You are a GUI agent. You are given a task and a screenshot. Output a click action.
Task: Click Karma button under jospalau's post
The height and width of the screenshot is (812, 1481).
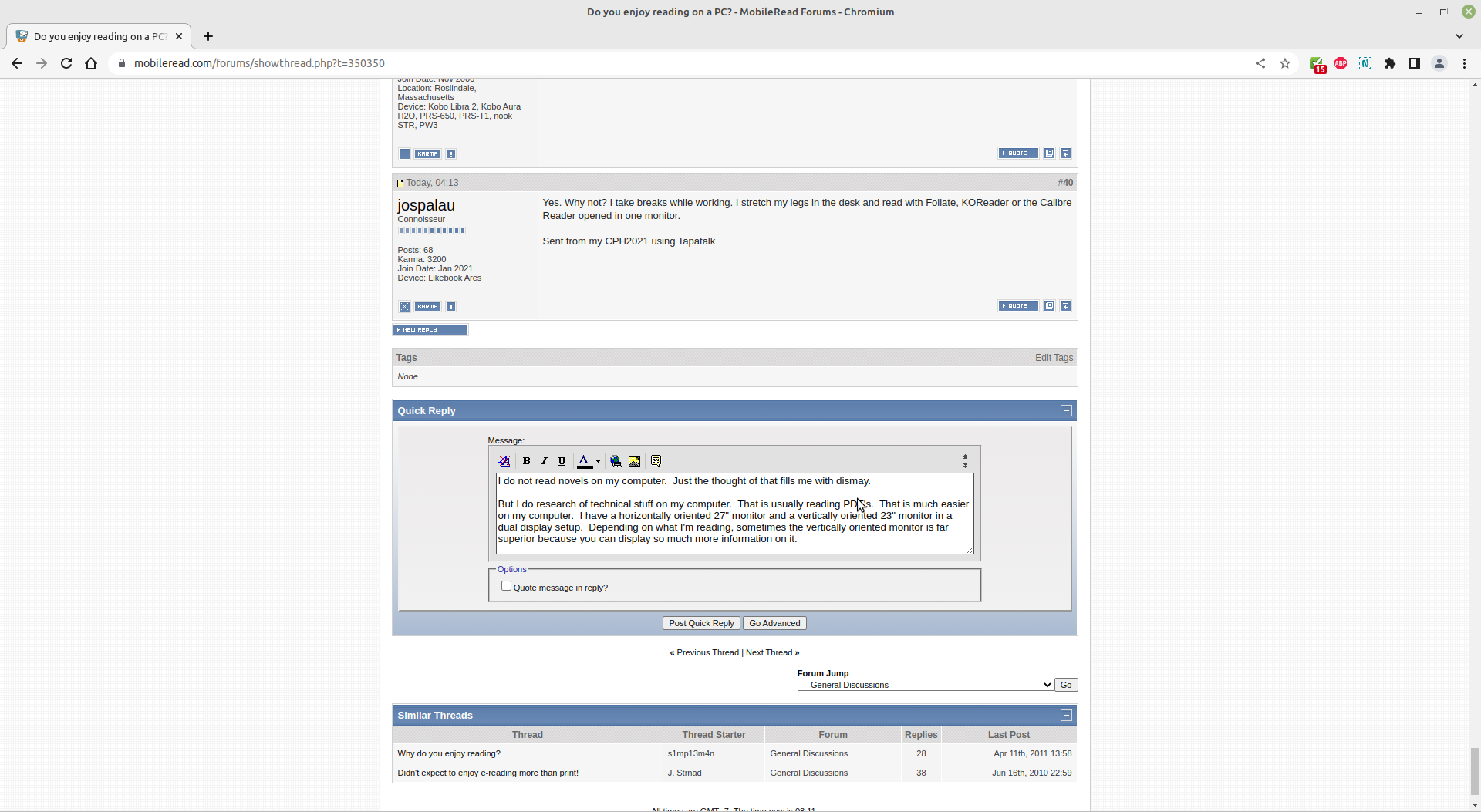(427, 307)
